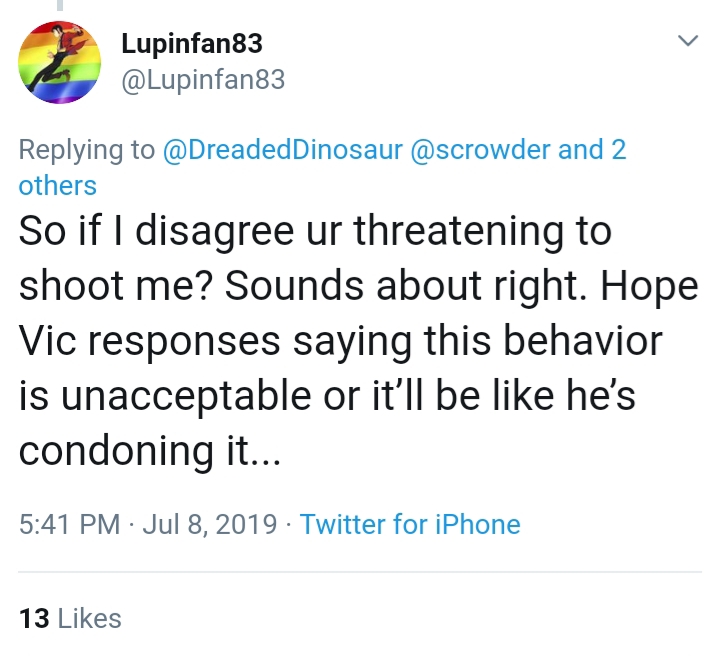
Task: Click the blue word "others"
Action: (x=57, y=186)
